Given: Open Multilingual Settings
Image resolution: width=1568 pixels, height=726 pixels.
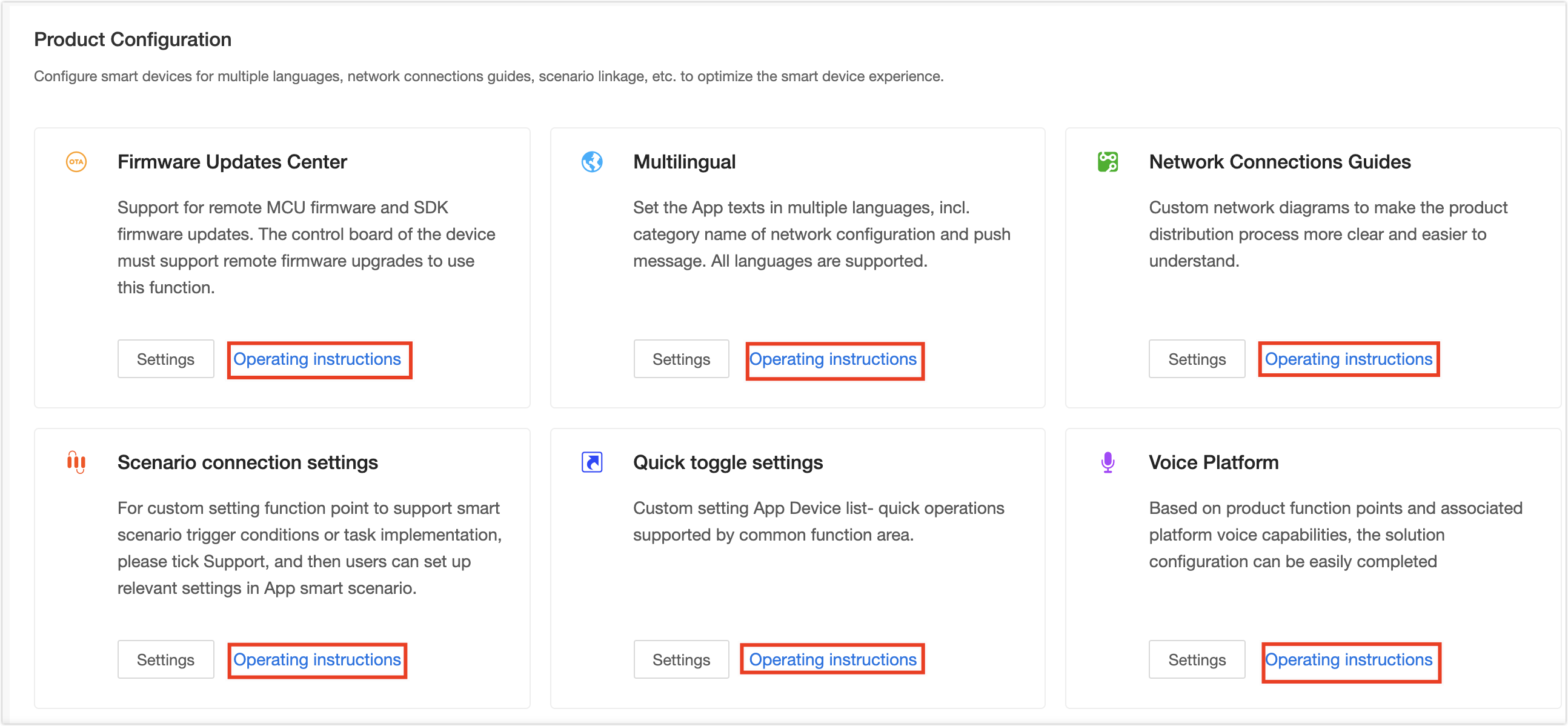Looking at the screenshot, I should (681, 358).
